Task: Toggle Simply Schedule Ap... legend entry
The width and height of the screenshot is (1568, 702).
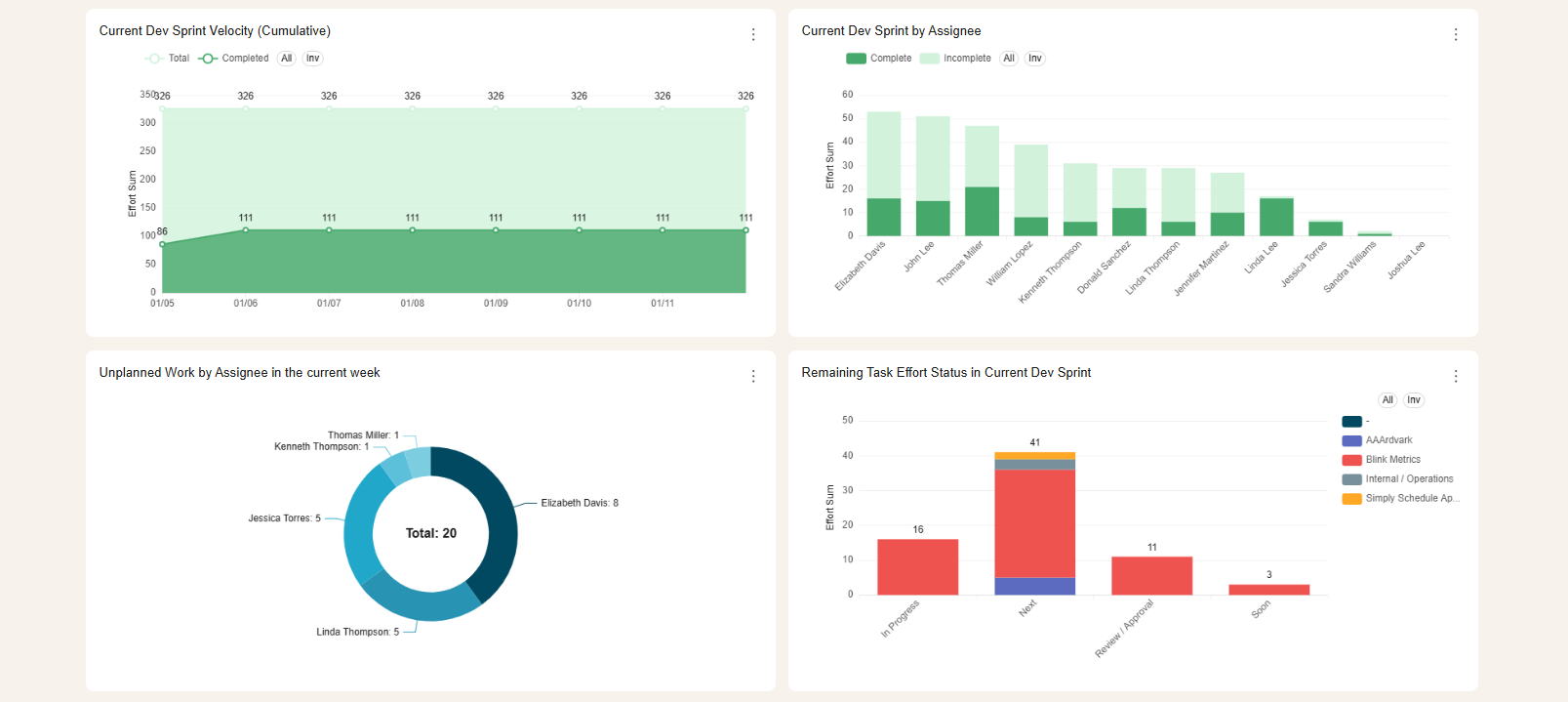Action: click(1400, 498)
